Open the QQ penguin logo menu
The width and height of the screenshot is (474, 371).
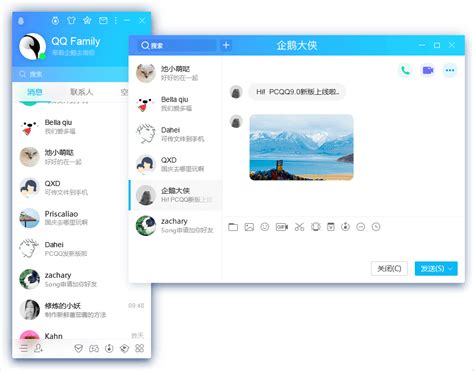click(21, 21)
